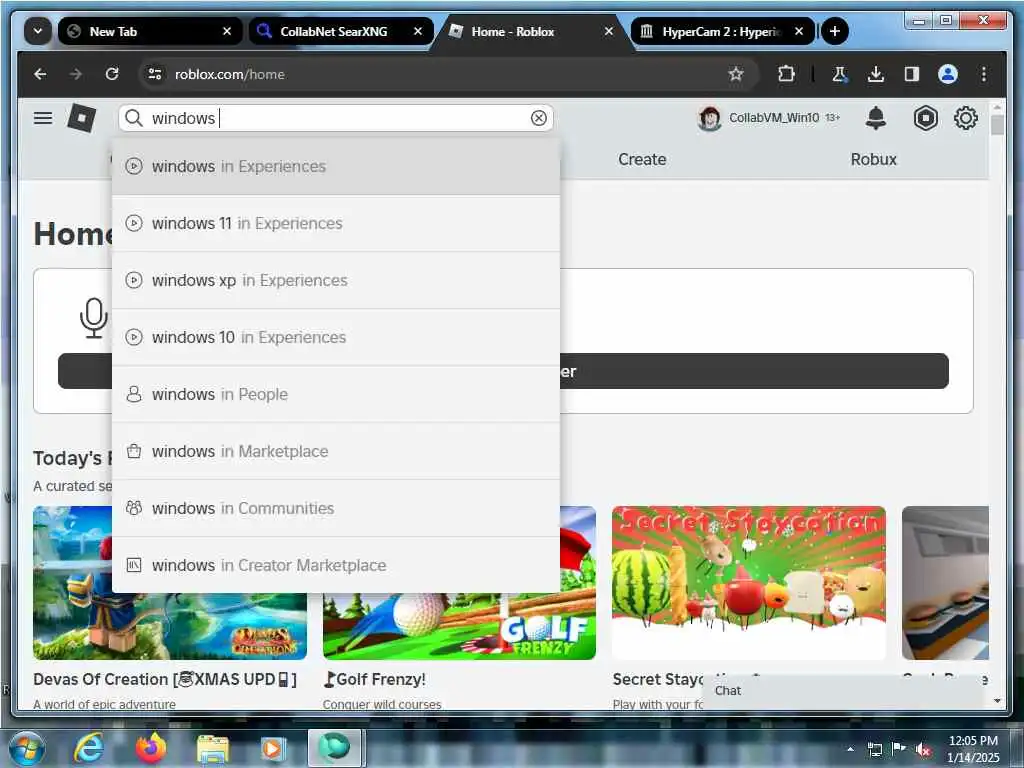Switch to the New Tab tab
The image size is (1024, 768).
pyautogui.click(x=150, y=31)
